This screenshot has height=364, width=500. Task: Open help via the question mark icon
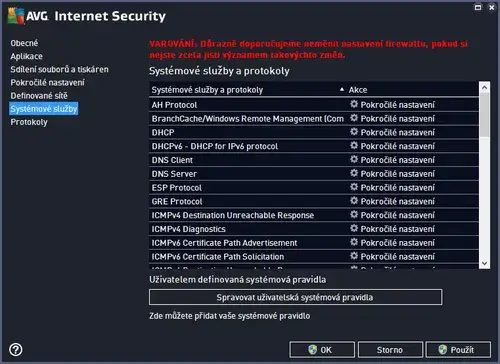(16, 350)
